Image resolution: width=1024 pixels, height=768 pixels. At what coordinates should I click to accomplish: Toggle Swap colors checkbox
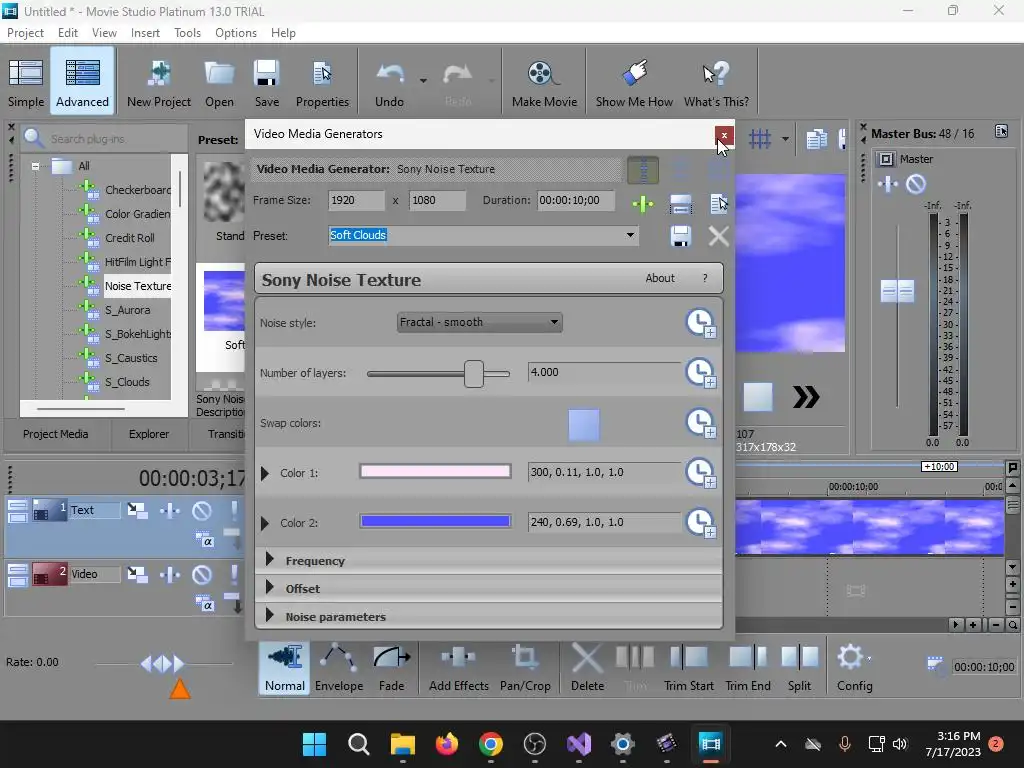click(x=584, y=424)
